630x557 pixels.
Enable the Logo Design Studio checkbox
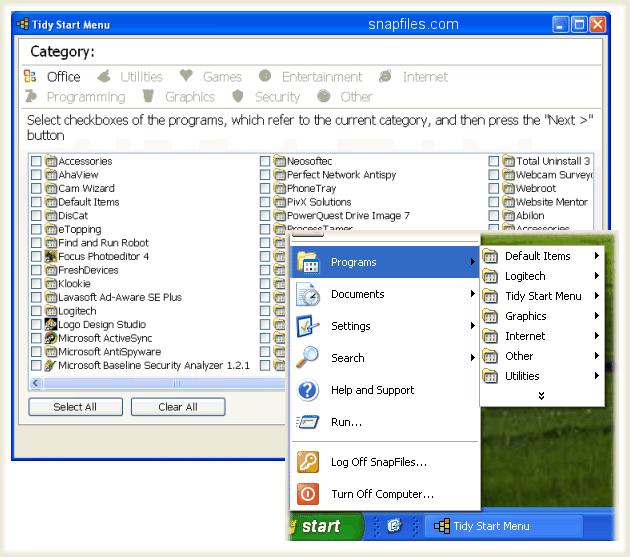pos(37,325)
